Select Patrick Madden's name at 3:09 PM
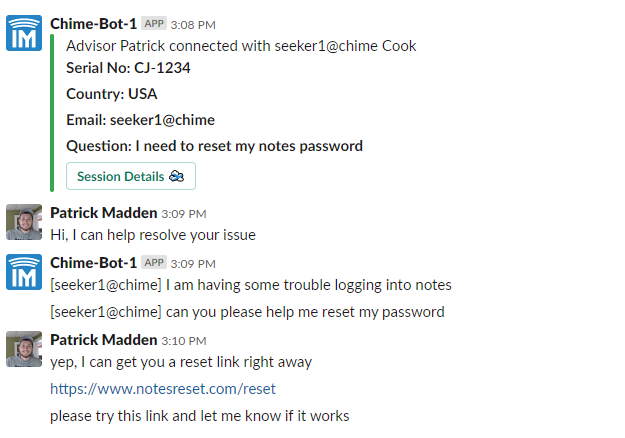The height and width of the screenshot is (438, 625). click(x=104, y=213)
